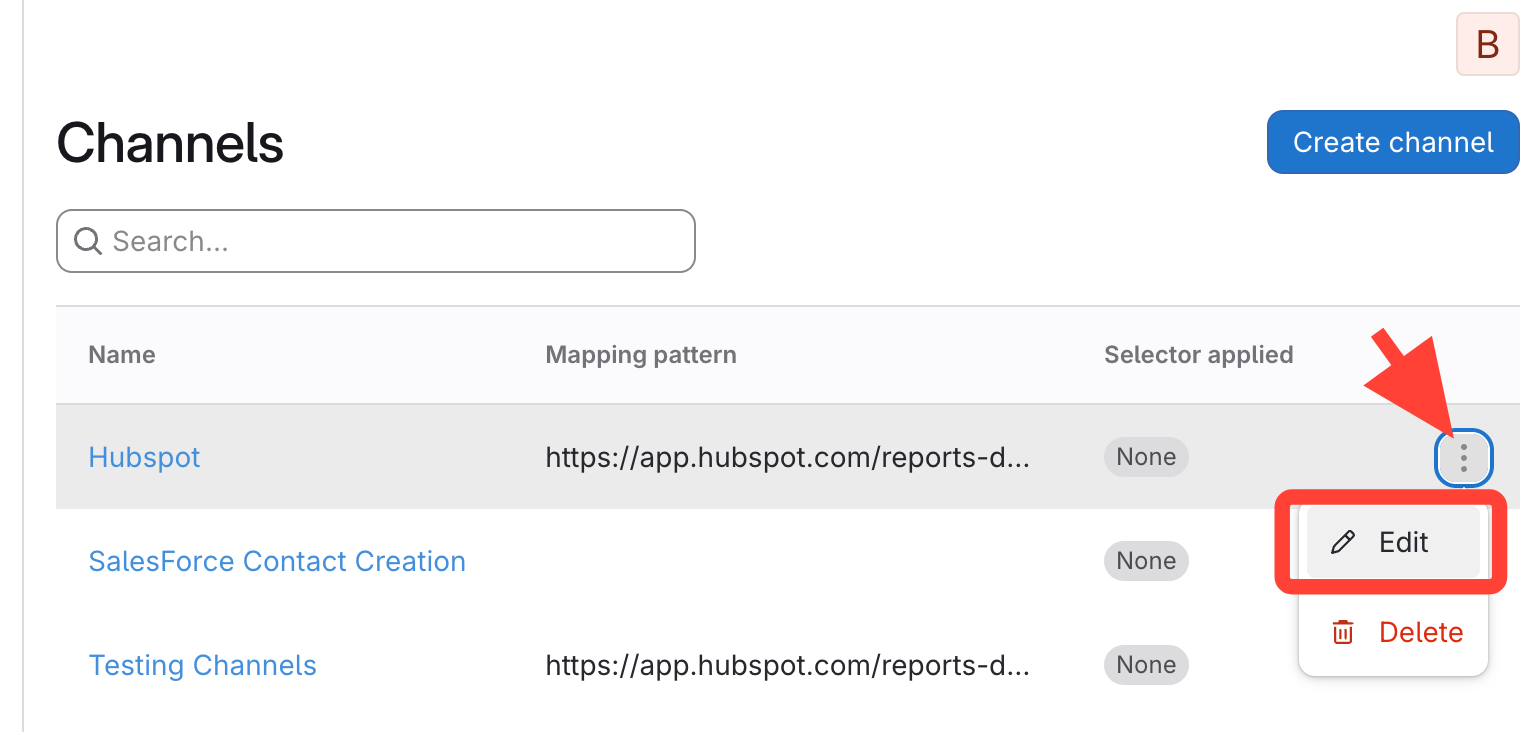Image resolution: width=1540 pixels, height=732 pixels.
Task: Click the red trash can icon
Action: pos(1343,632)
